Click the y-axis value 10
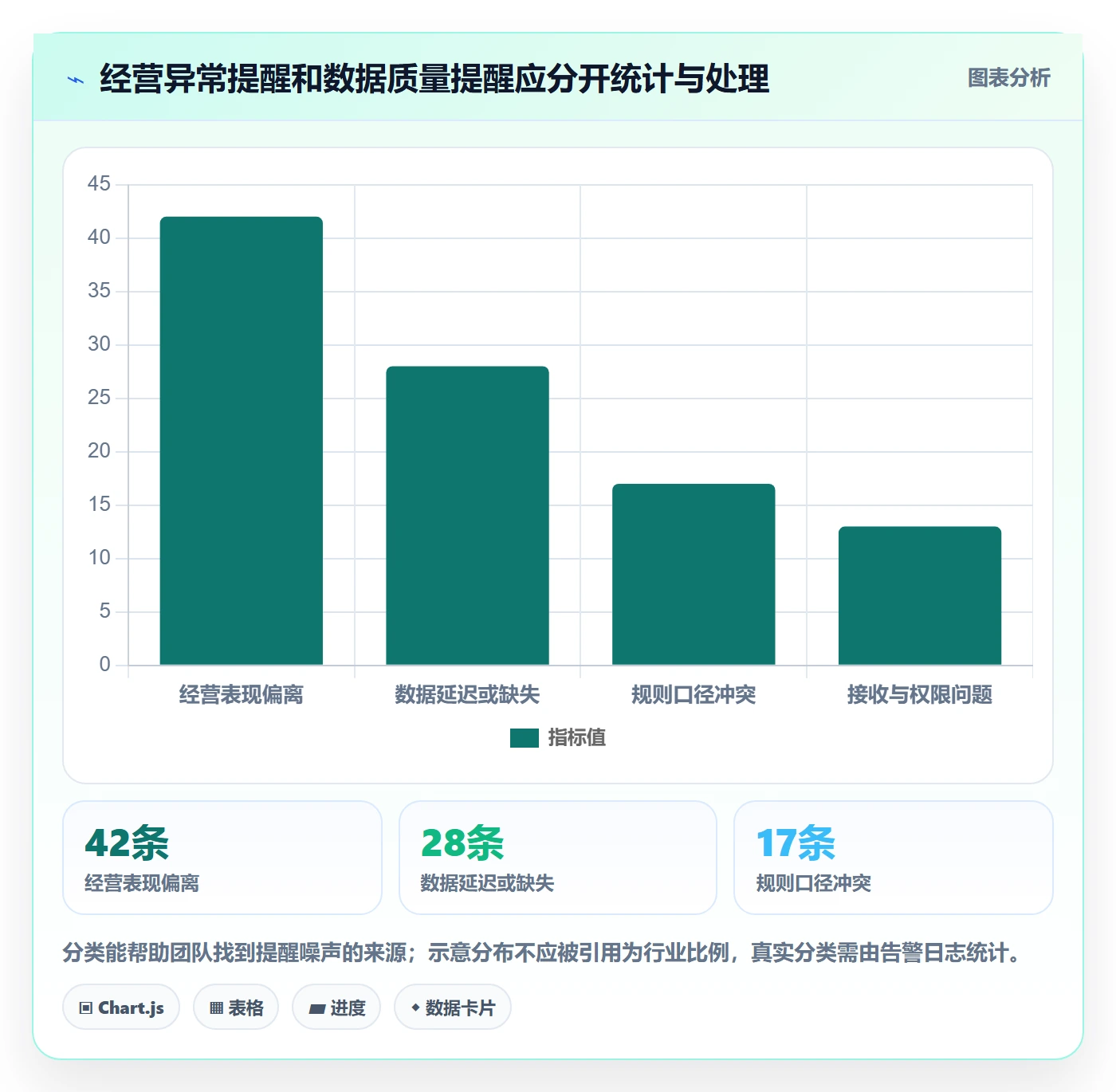Viewport: 1116px width, 1092px height. 99,558
